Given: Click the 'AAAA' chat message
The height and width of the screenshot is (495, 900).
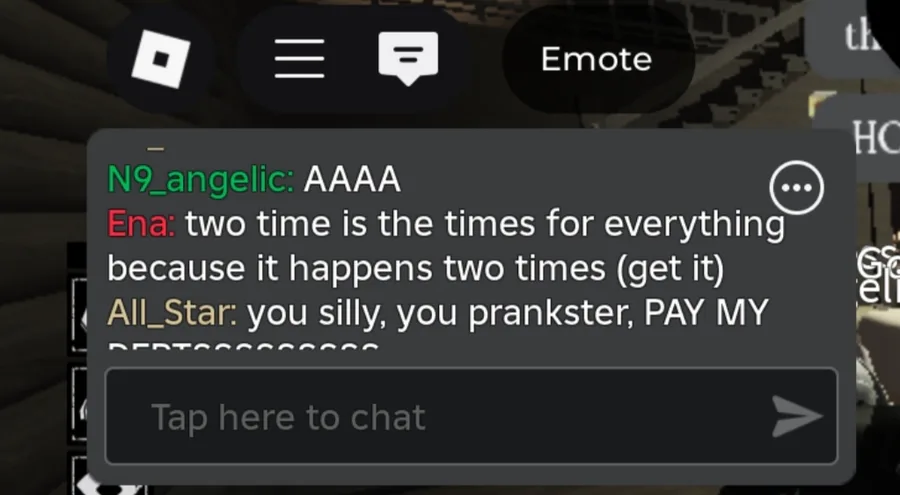Looking at the screenshot, I should 352,179.
